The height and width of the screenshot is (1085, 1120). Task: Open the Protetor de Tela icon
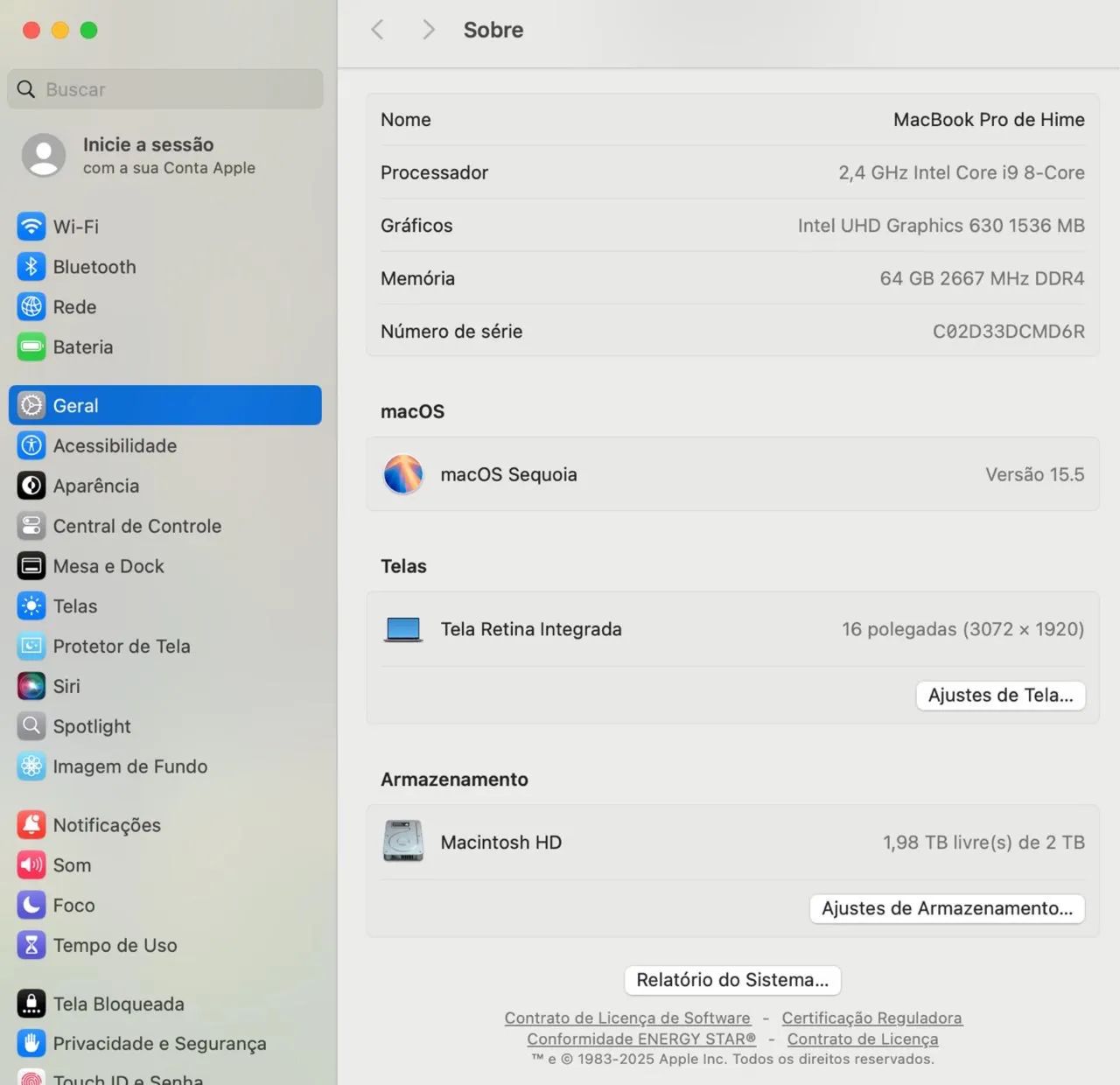point(31,646)
